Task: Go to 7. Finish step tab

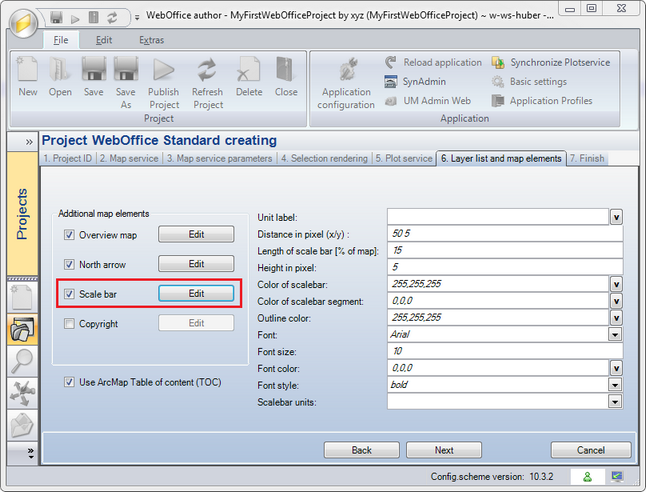Action: click(587, 158)
